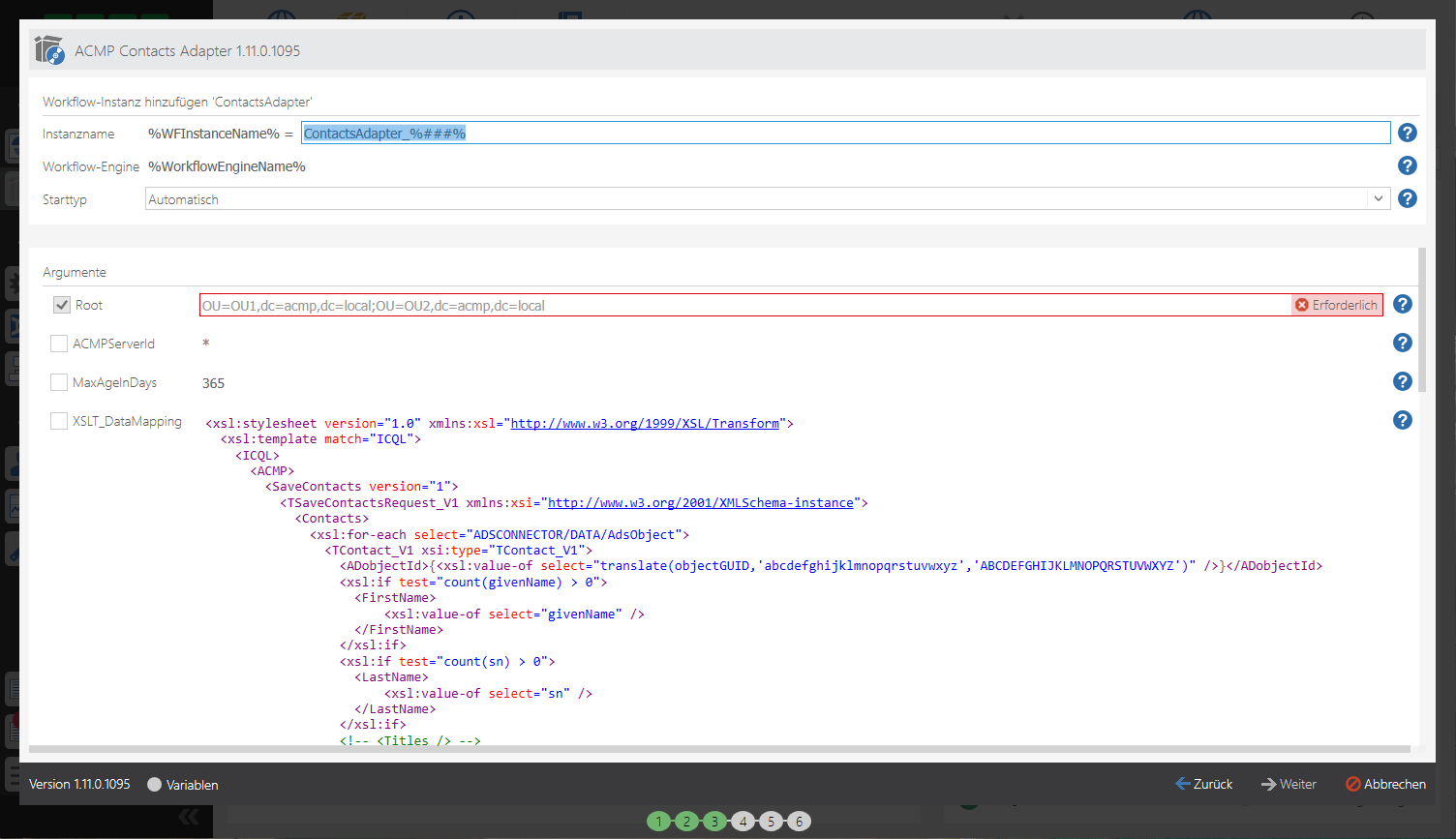Show help for the Starttyp dropdown
The height and width of the screenshot is (839, 1456).
pos(1408,198)
